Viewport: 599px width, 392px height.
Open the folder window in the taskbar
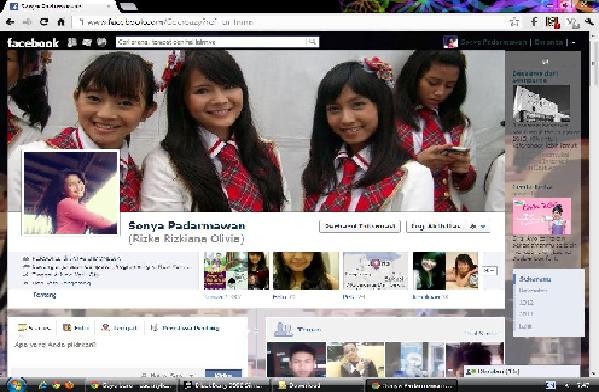[317, 386]
